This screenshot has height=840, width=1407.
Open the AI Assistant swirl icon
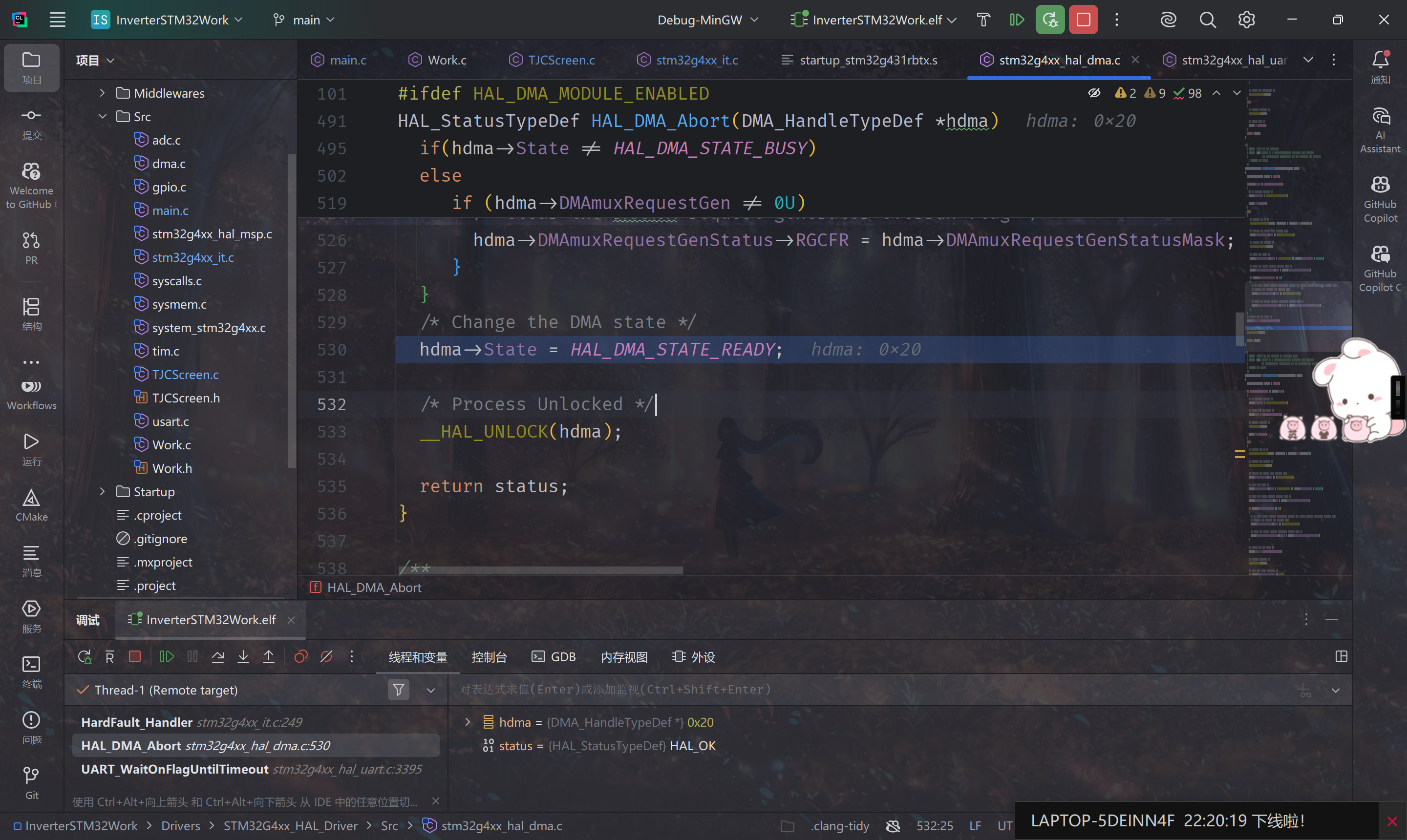(1168, 19)
